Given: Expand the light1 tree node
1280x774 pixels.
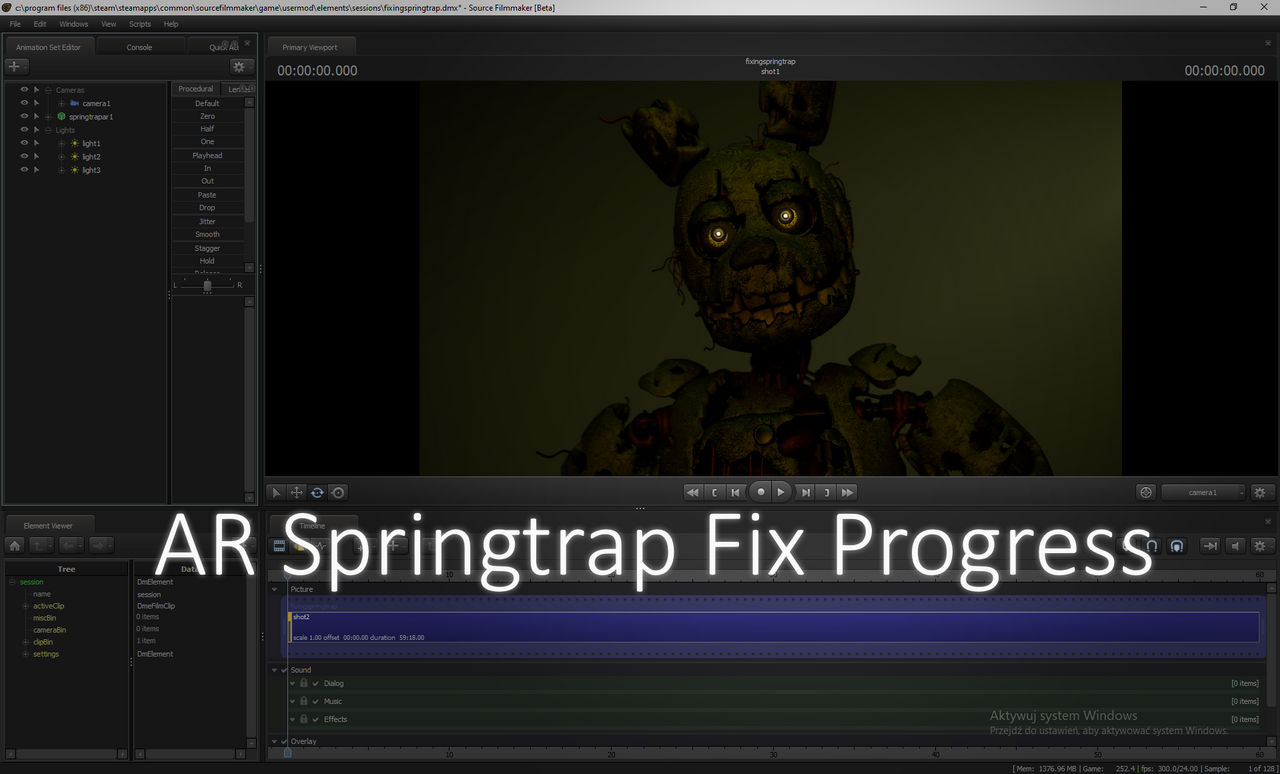Looking at the screenshot, I should pyautogui.click(x=61, y=143).
